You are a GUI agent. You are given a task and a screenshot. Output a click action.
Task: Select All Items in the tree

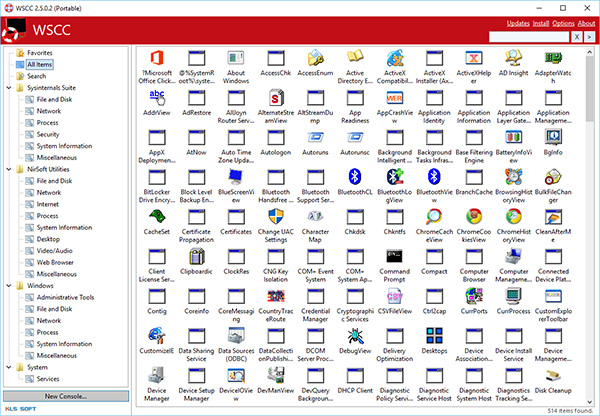[x=39, y=64]
